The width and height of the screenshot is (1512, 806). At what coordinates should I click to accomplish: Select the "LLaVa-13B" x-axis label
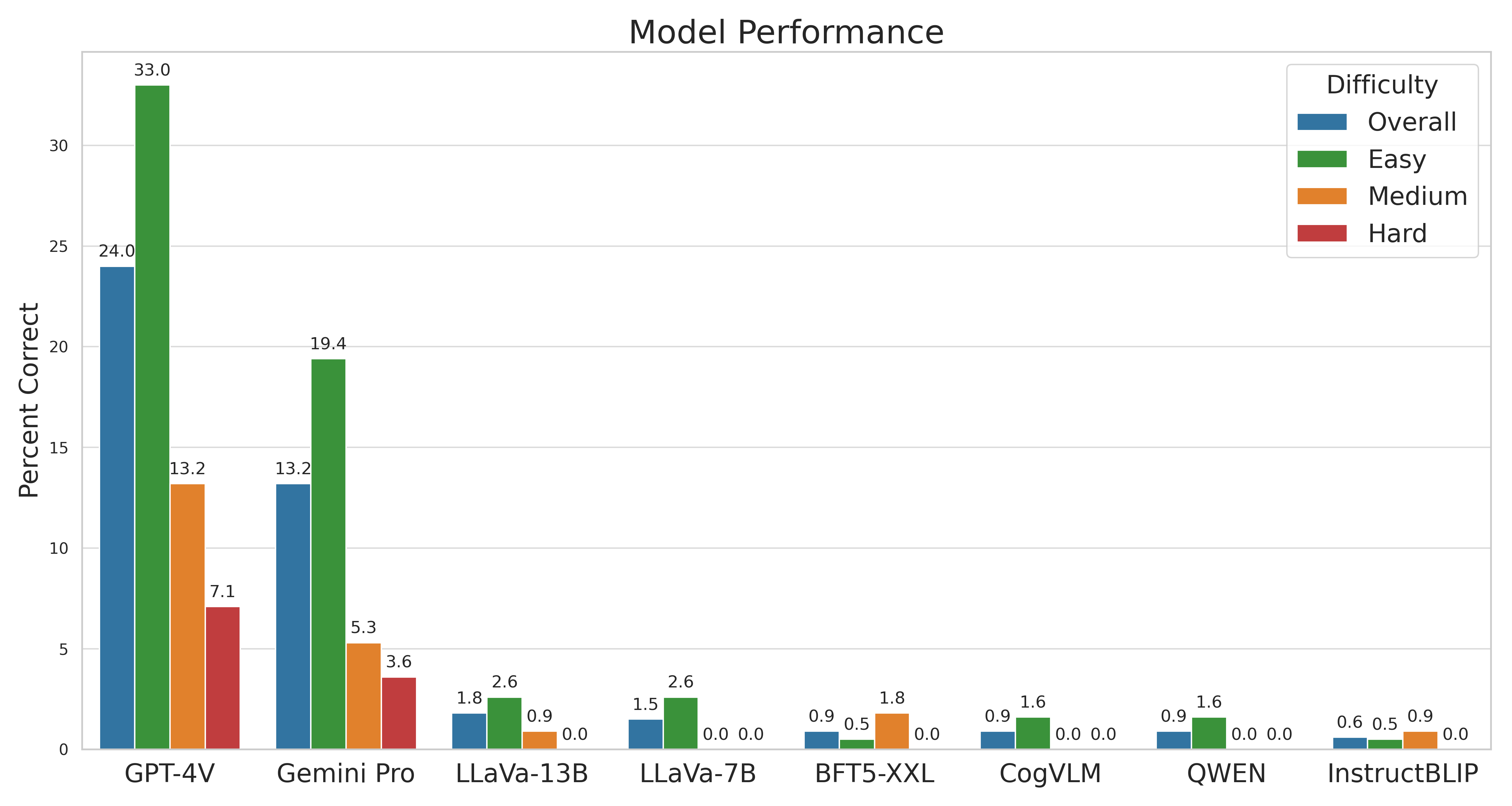tap(522, 774)
